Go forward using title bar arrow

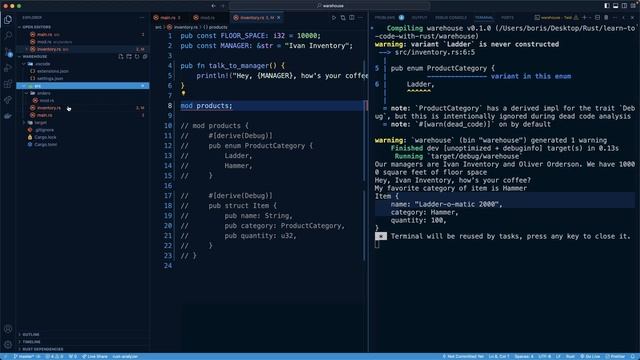[222, 6]
